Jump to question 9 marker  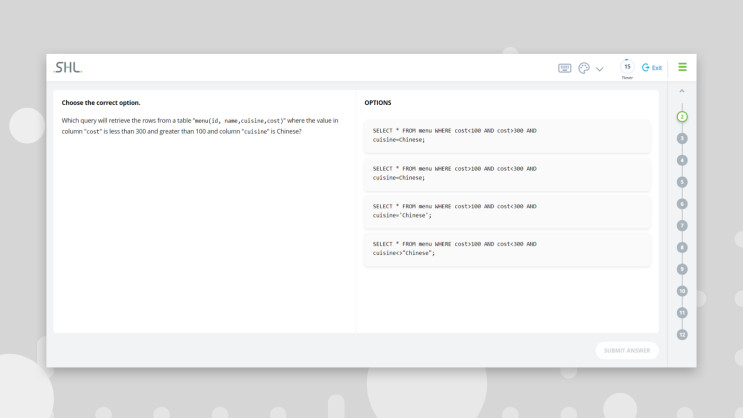[682, 269]
